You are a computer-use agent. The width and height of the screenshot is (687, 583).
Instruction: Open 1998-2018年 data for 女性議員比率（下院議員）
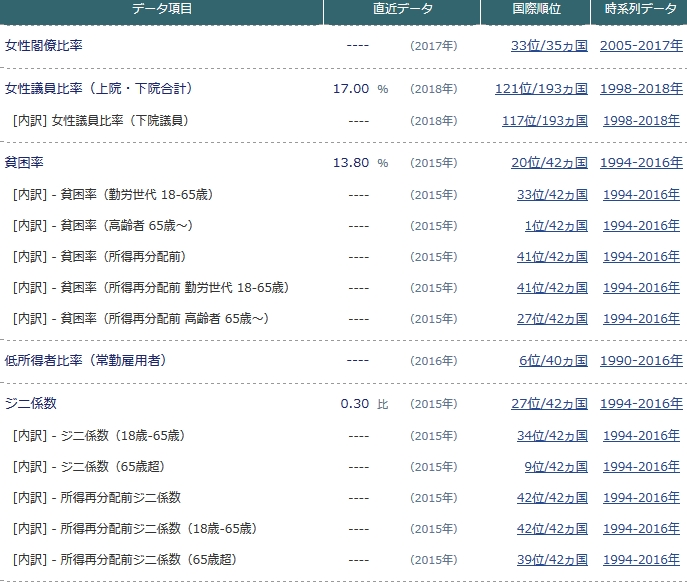tap(641, 121)
